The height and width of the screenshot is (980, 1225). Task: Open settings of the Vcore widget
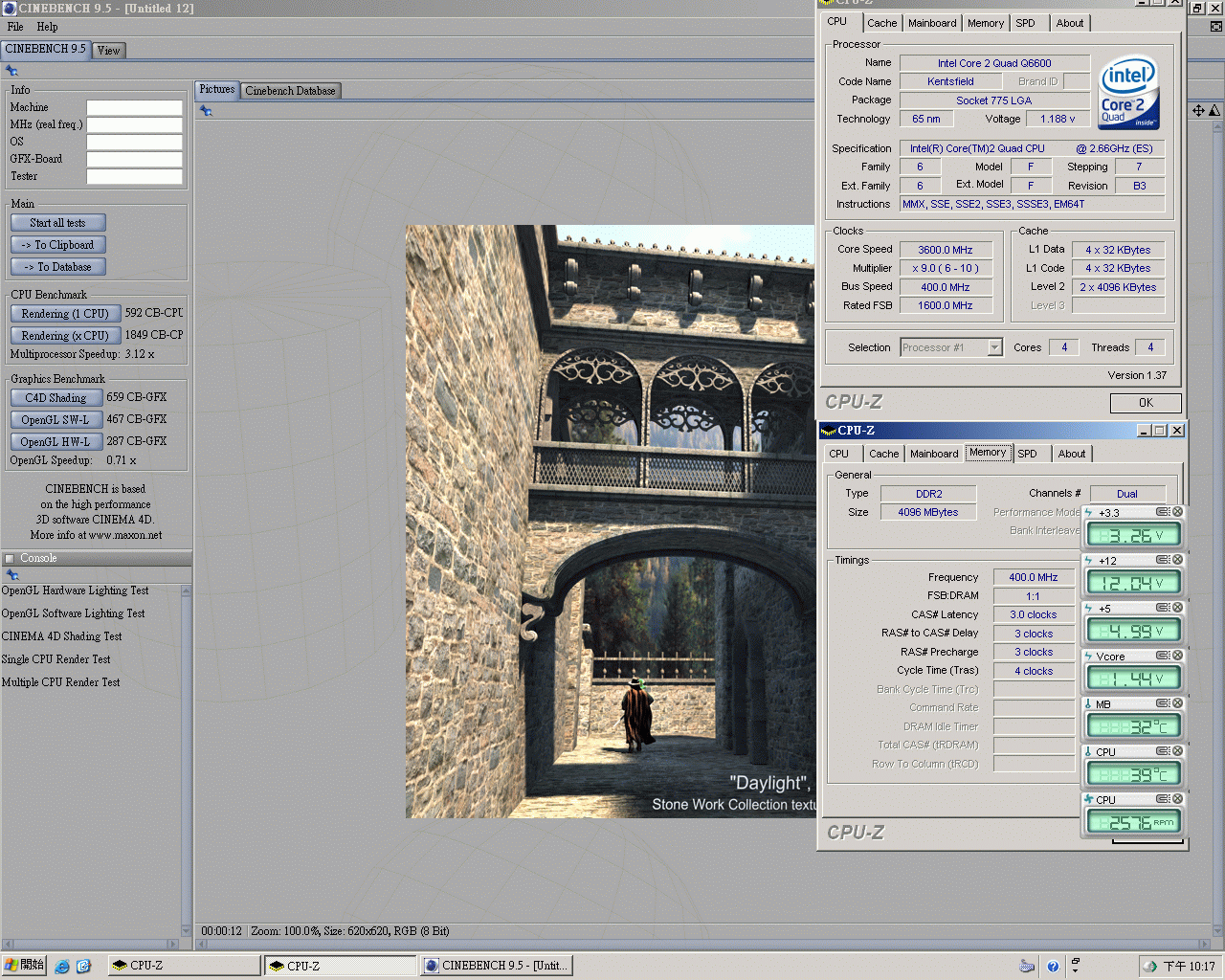pos(1163,656)
